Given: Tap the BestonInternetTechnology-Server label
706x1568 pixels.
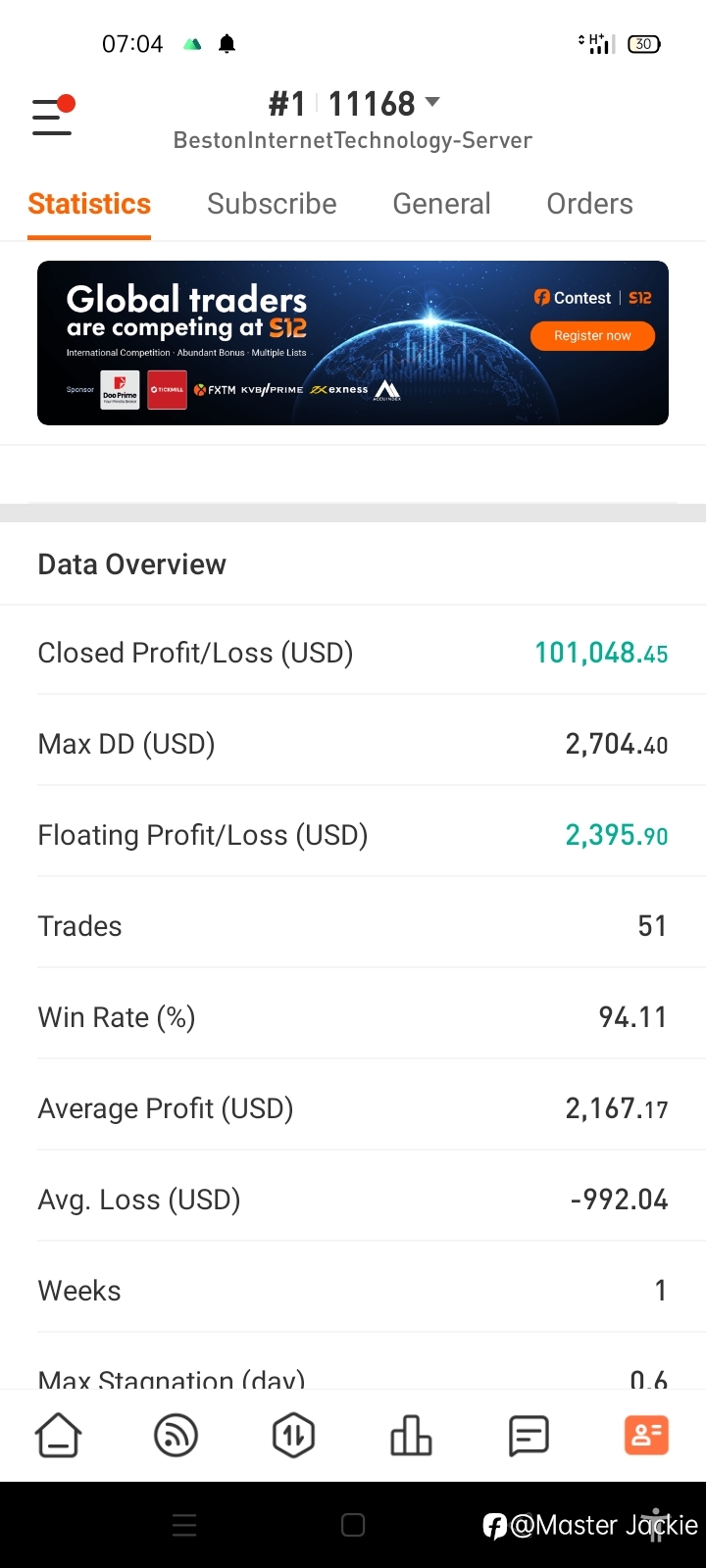Looking at the screenshot, I should coord(353,140).
